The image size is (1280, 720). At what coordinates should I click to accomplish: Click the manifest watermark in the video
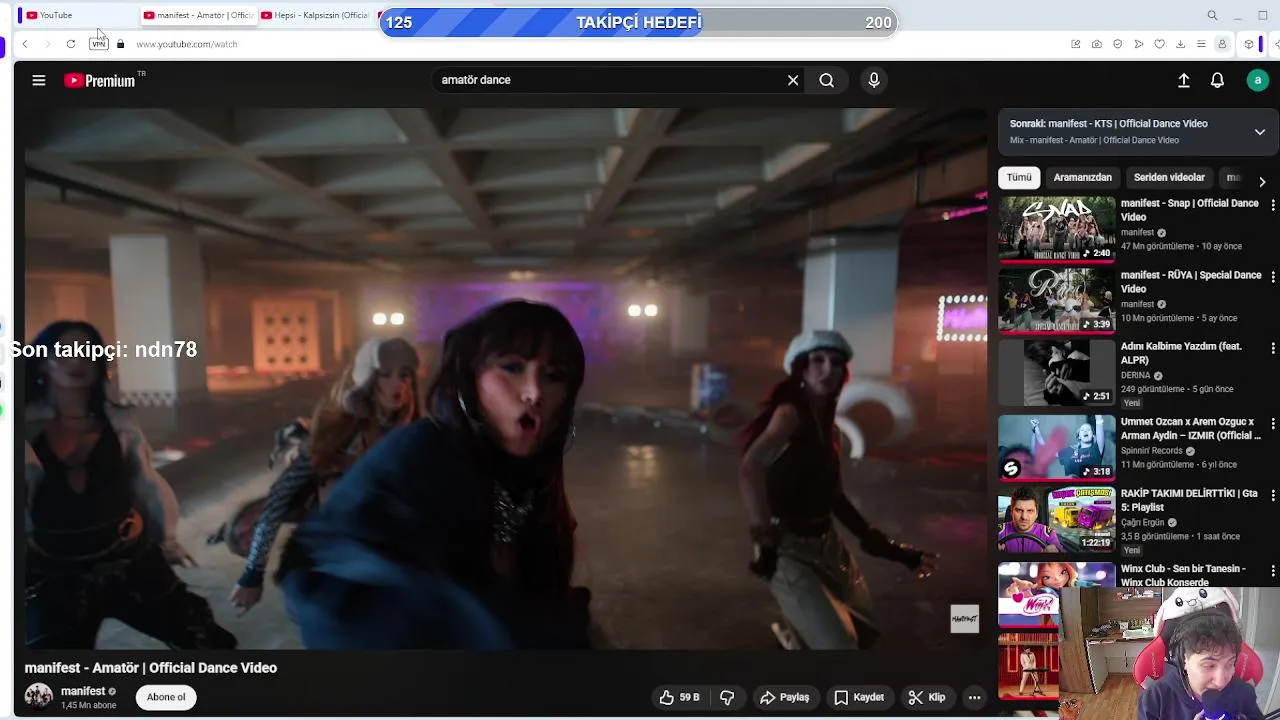click(x=964, y=619)
